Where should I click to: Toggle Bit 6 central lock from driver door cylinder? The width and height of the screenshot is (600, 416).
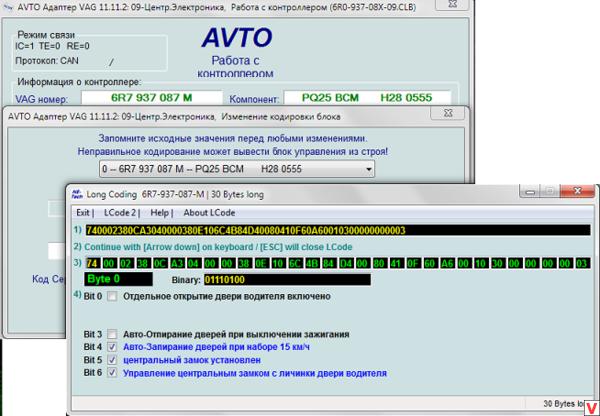pos(112,373)
